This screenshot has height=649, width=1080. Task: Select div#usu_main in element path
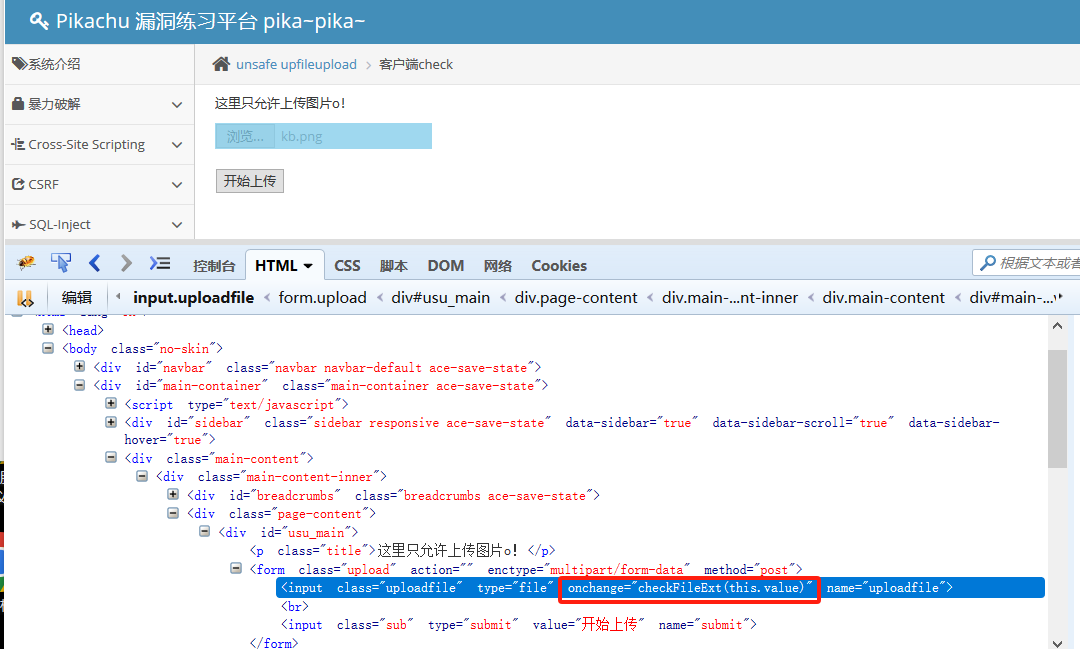tap(441, 298)
